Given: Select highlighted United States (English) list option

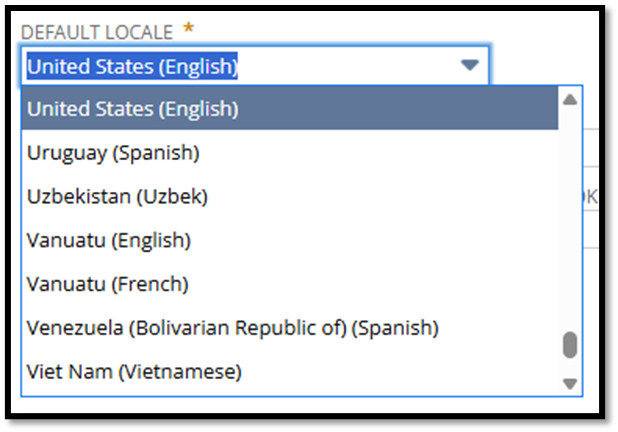Looking at the screenshot, I should [x=290, y=108].
